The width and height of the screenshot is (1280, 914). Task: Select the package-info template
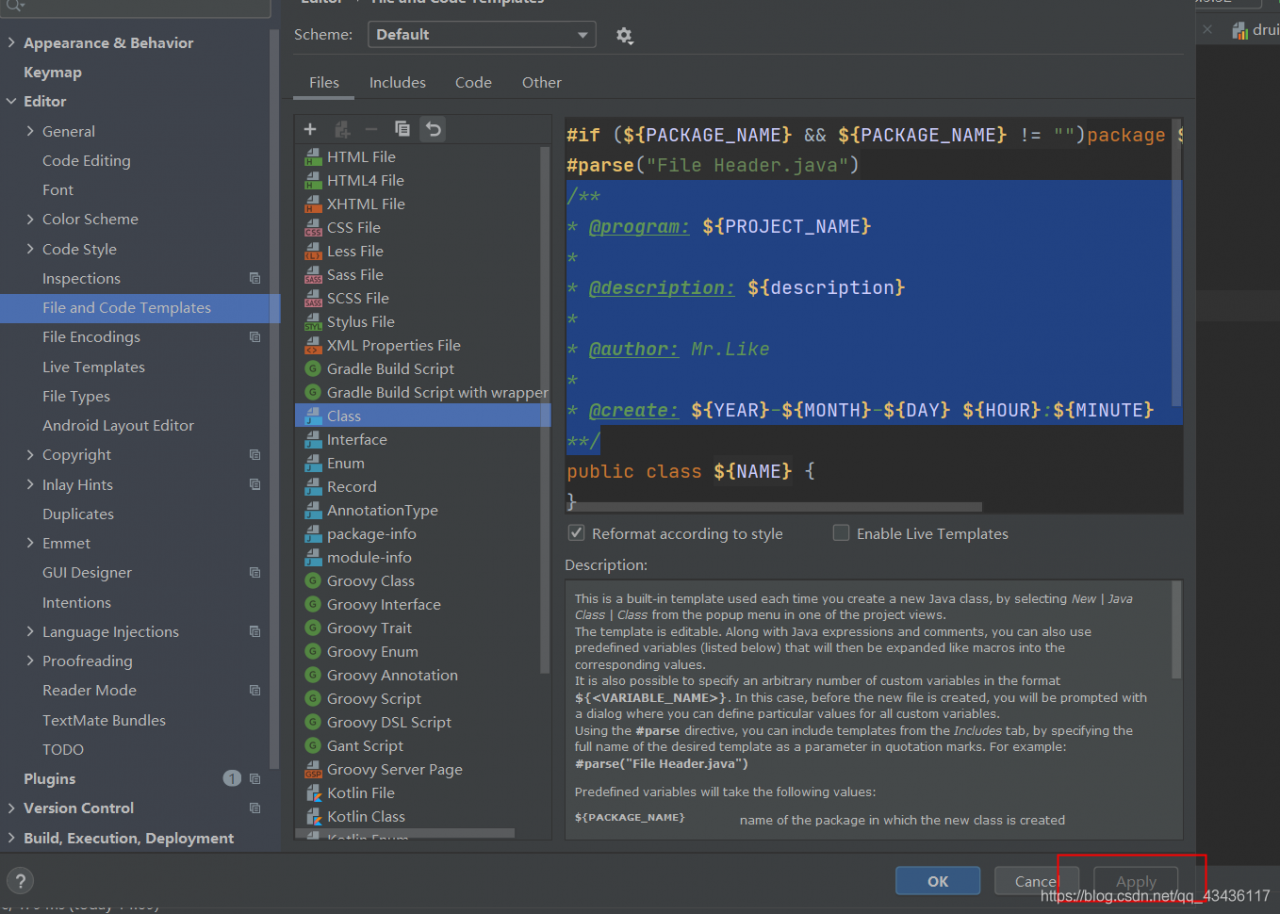[371, 534]
